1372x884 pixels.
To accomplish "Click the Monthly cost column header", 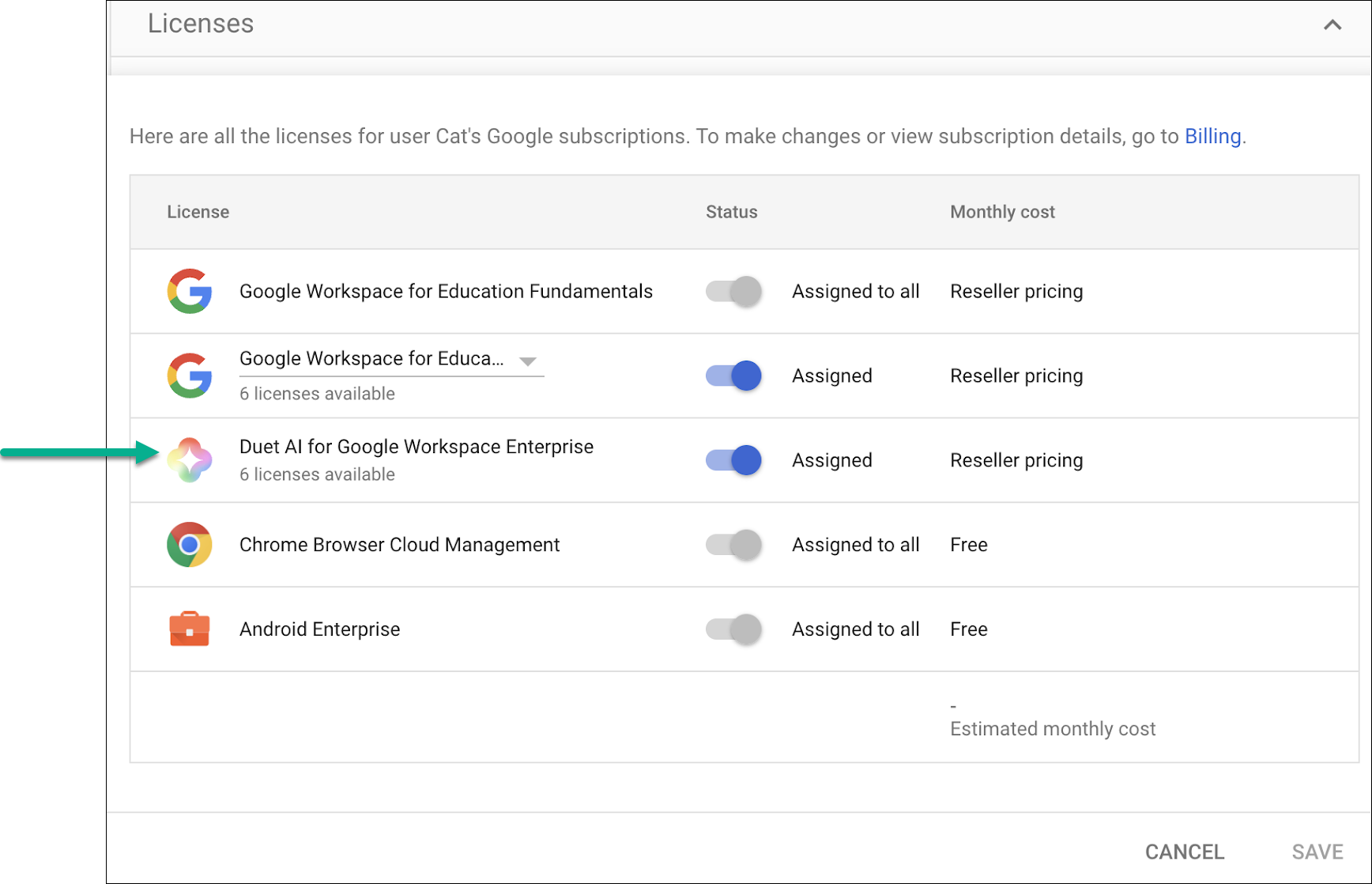I will [x=1001, y=212].
